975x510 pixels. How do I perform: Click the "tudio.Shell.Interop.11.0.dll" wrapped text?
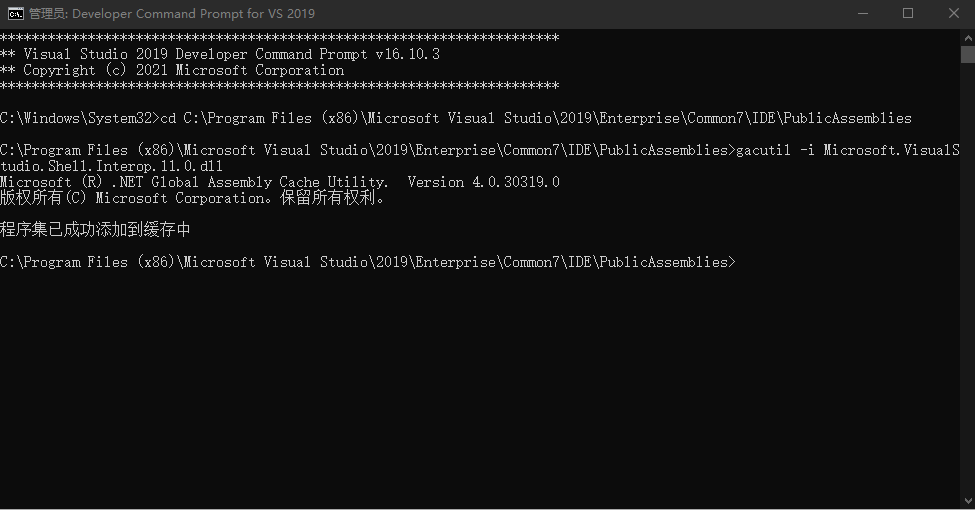[x=111, y=166]
